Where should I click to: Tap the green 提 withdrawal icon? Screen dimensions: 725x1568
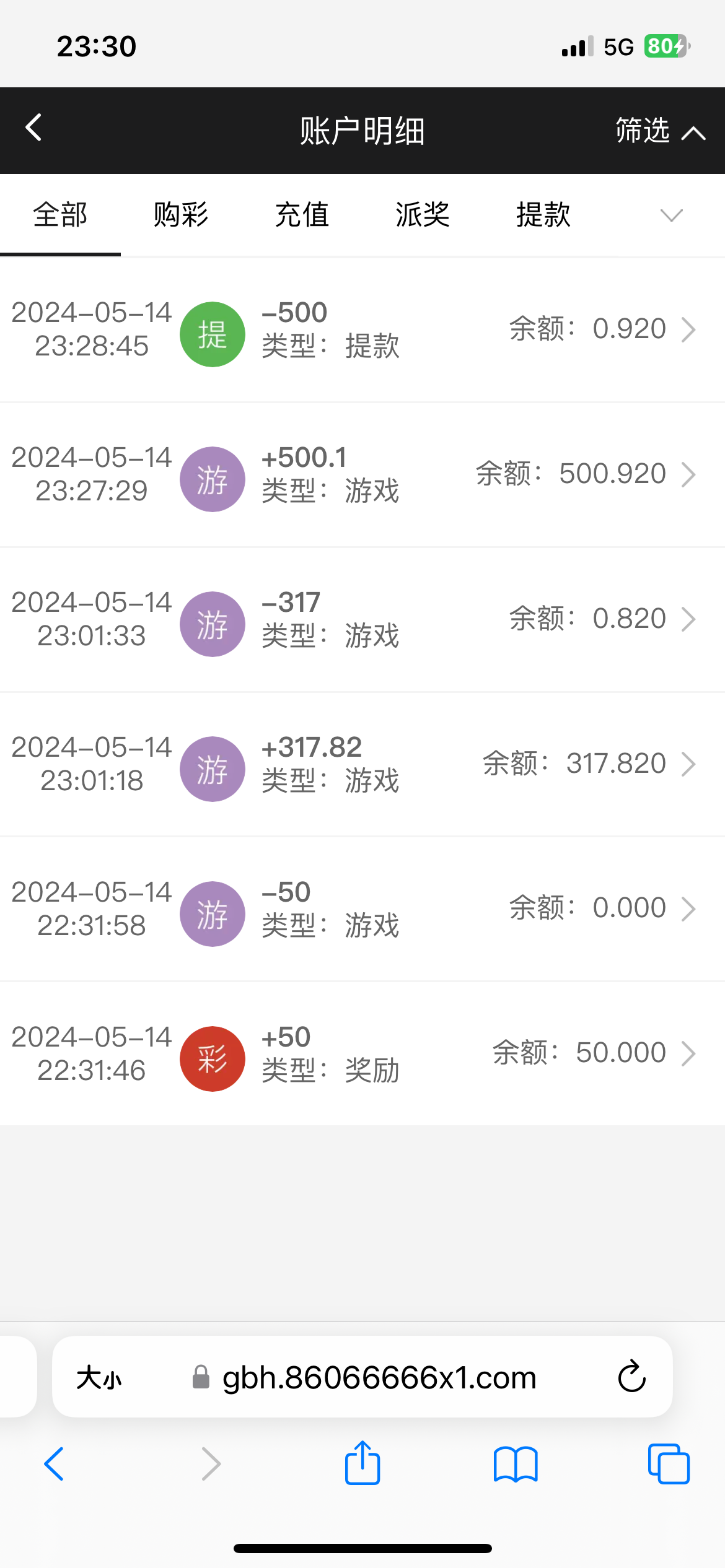coord(212,334)
